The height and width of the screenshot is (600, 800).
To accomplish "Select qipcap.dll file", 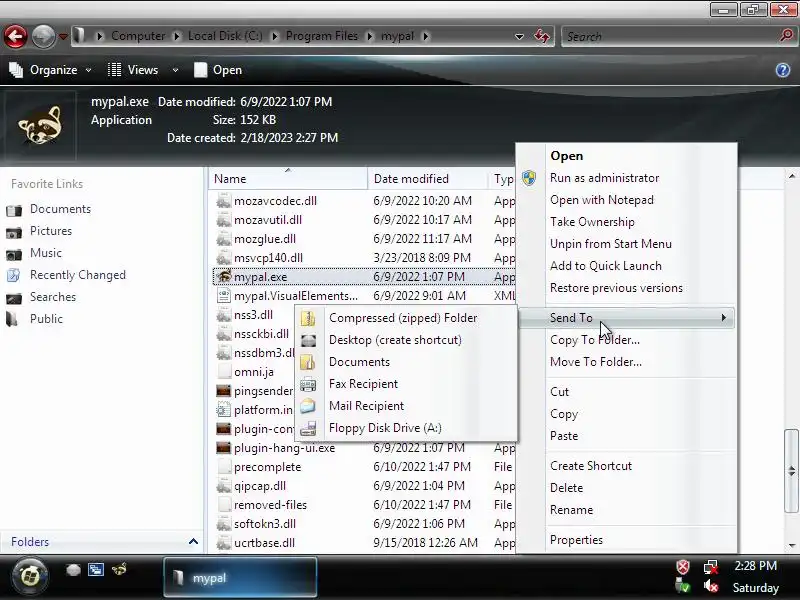I will tap(260, 486).
